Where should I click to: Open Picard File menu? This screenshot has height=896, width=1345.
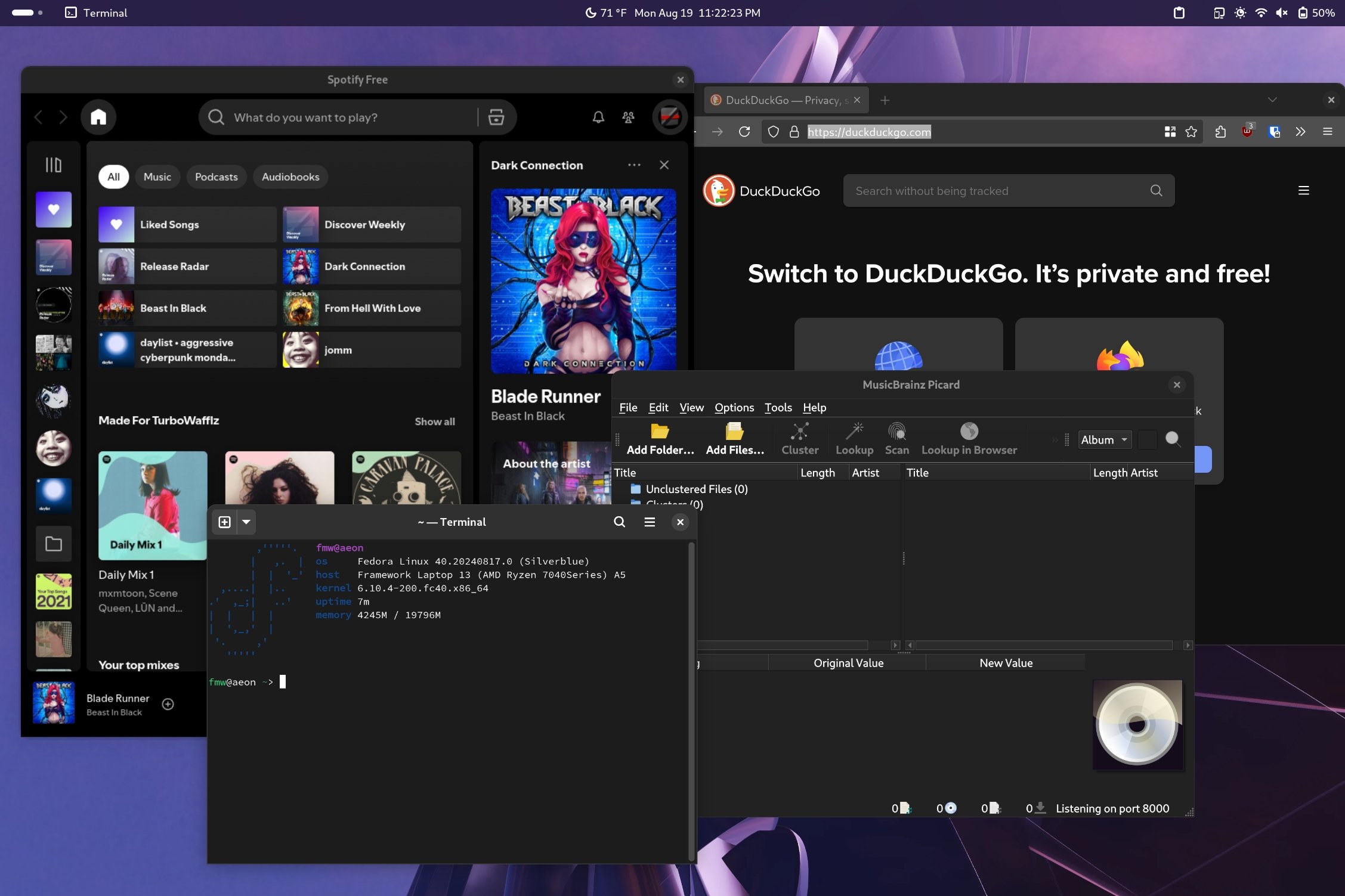628,407
